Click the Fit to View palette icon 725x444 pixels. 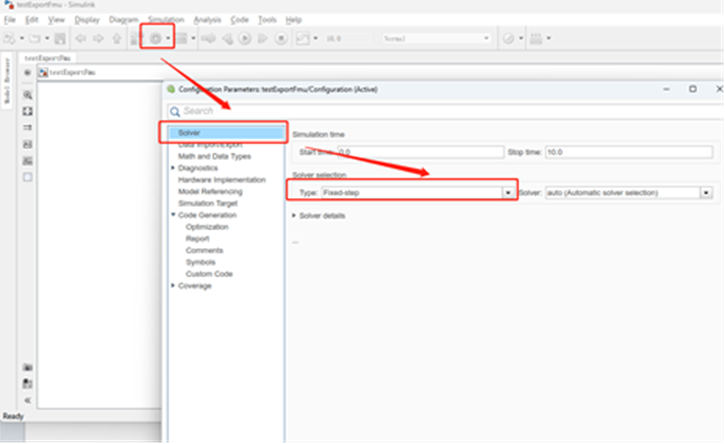coord(28,111)
